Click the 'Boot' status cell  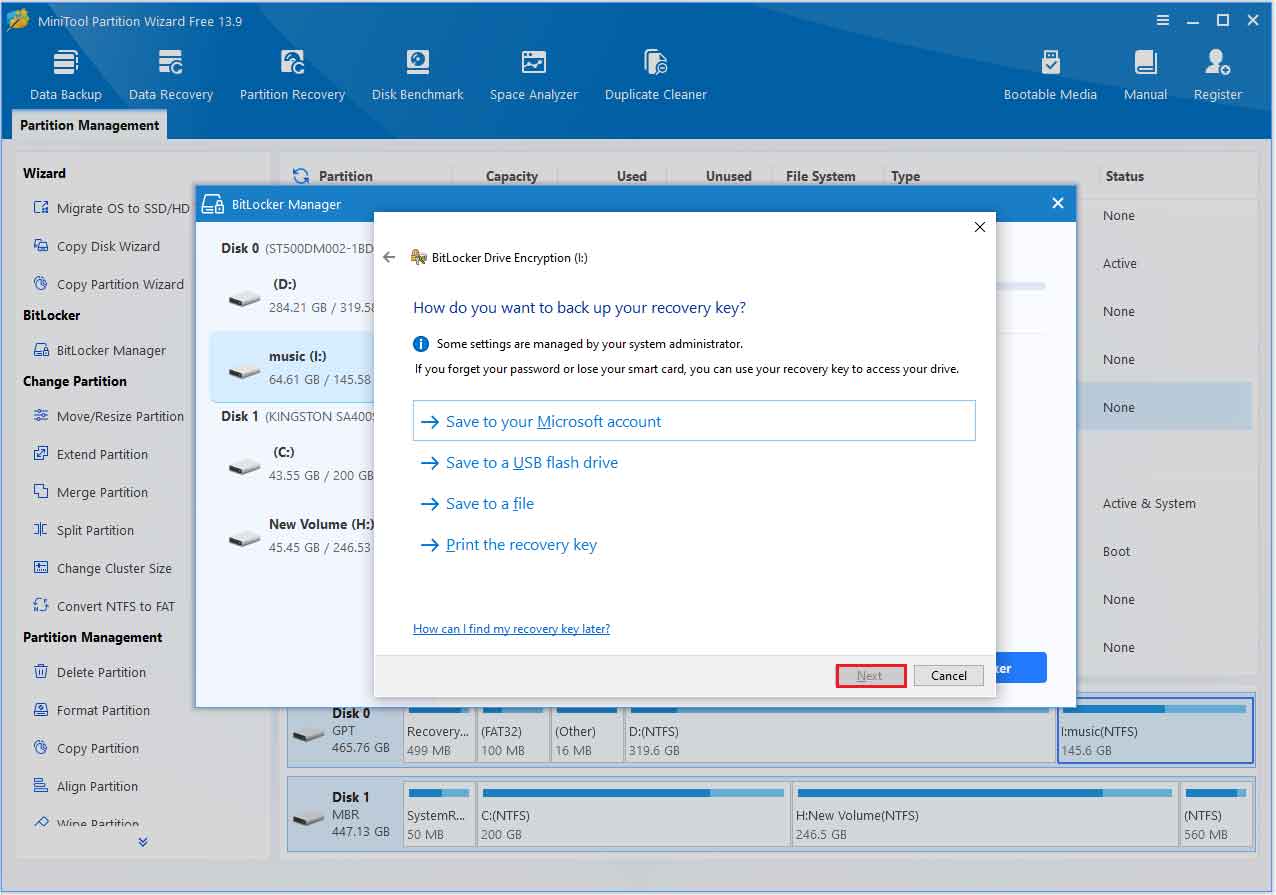[1116, 552]
